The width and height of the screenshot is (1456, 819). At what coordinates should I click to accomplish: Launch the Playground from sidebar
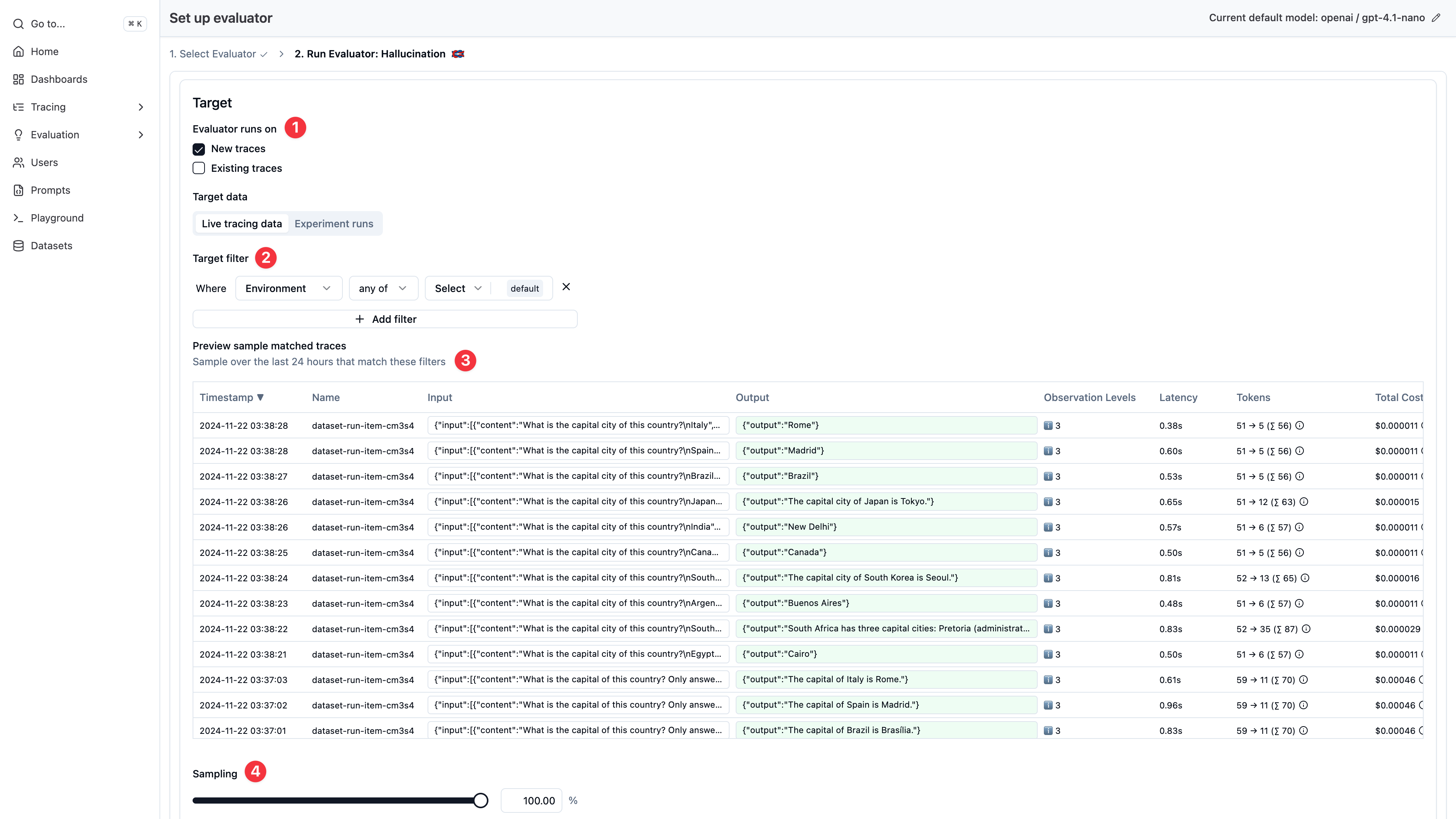[x=18, y=218]
